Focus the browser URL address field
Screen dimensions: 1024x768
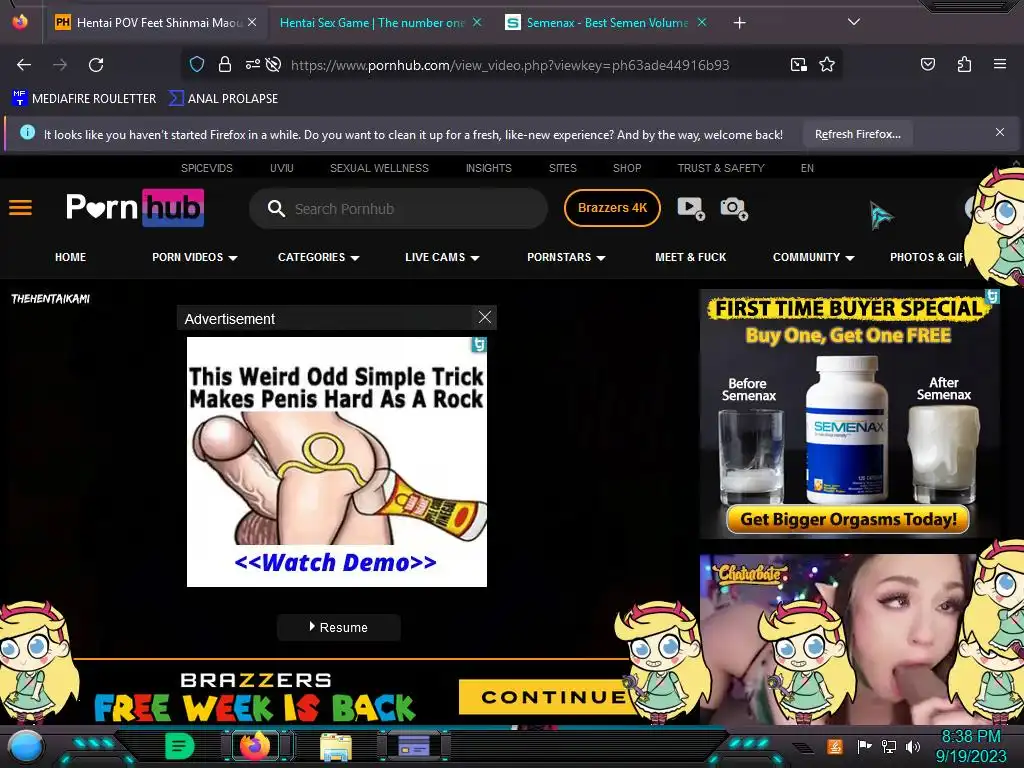pos(509,65)
